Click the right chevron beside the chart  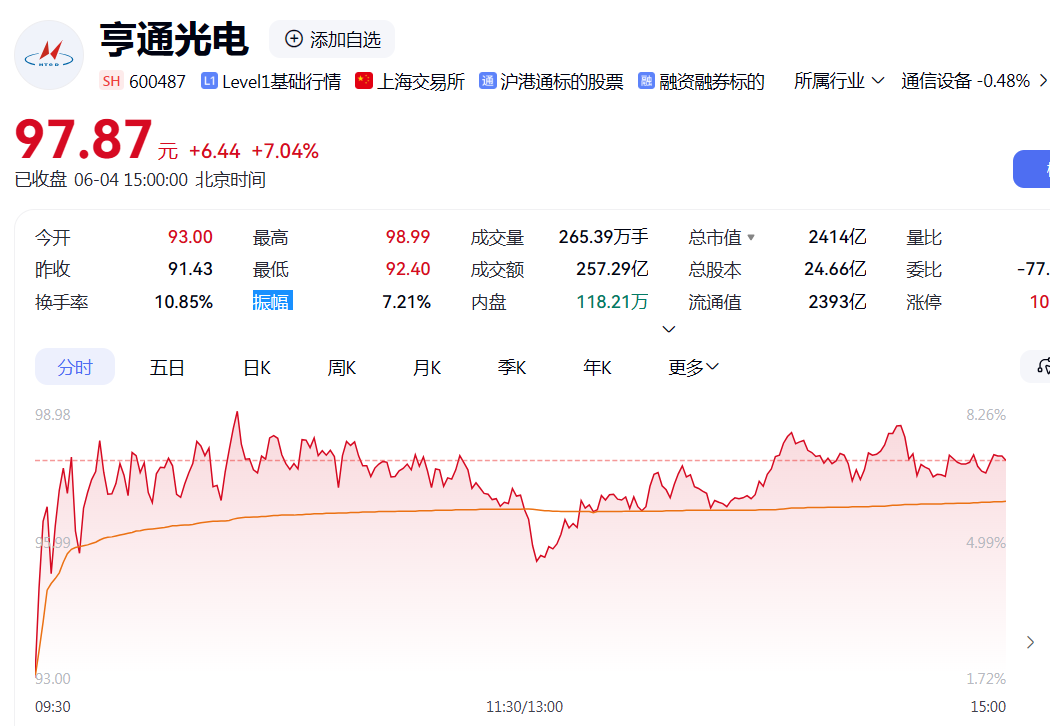(x=1030, y=642)
